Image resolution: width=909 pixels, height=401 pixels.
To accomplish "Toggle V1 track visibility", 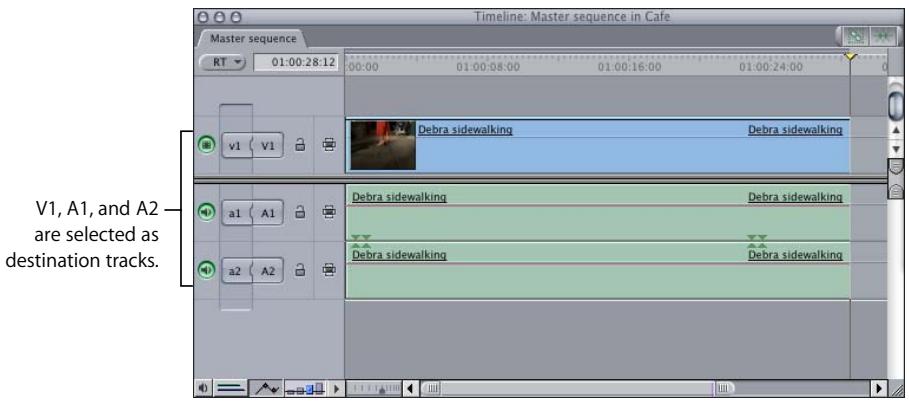I will [x=207, y=145].
